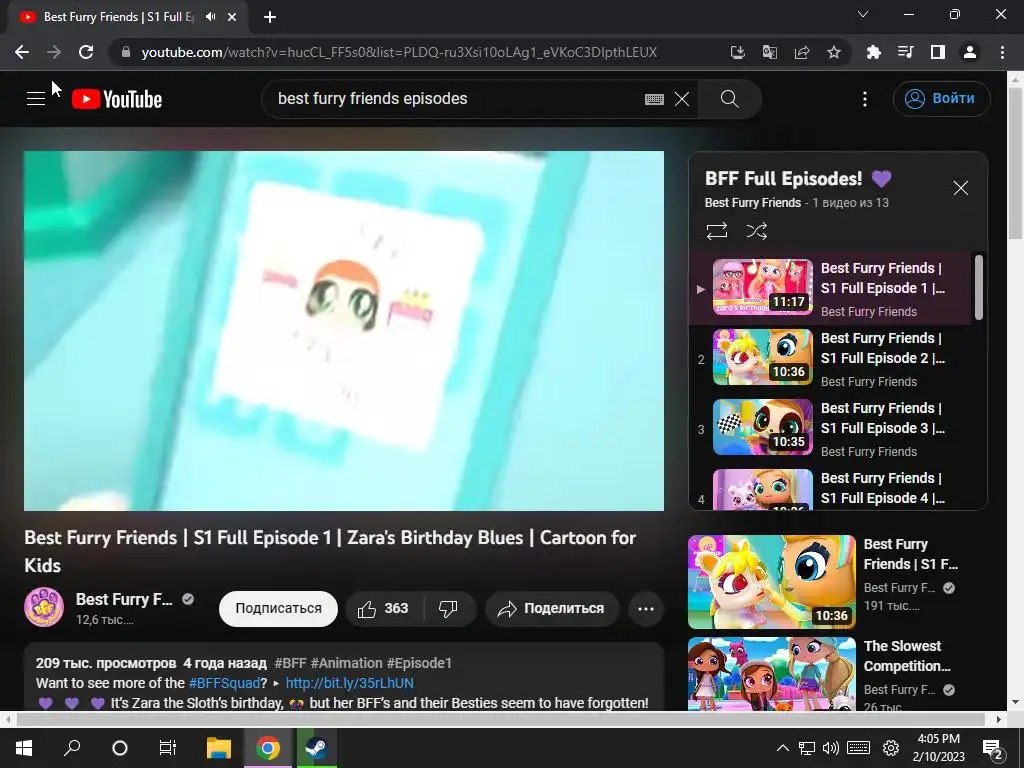Sign in with the Войти button

point(941,99)
